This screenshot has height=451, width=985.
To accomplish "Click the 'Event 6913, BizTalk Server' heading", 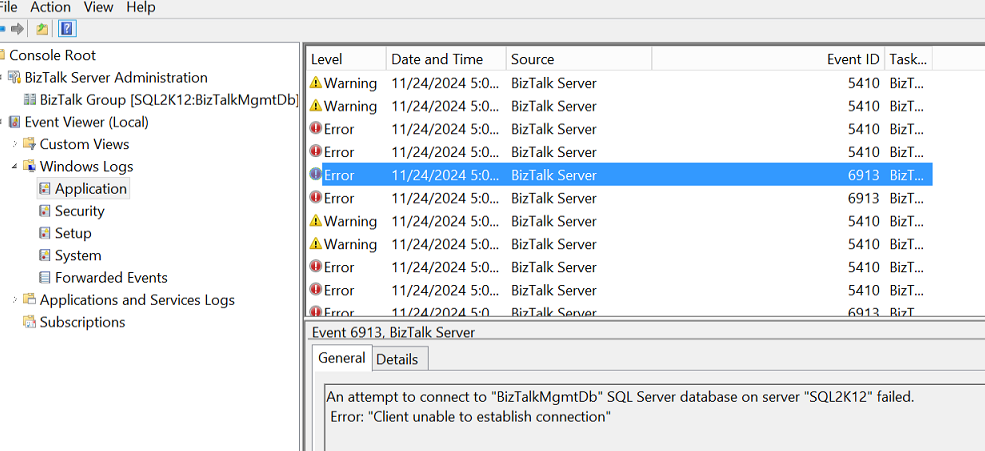I will [x=393, y=332].
